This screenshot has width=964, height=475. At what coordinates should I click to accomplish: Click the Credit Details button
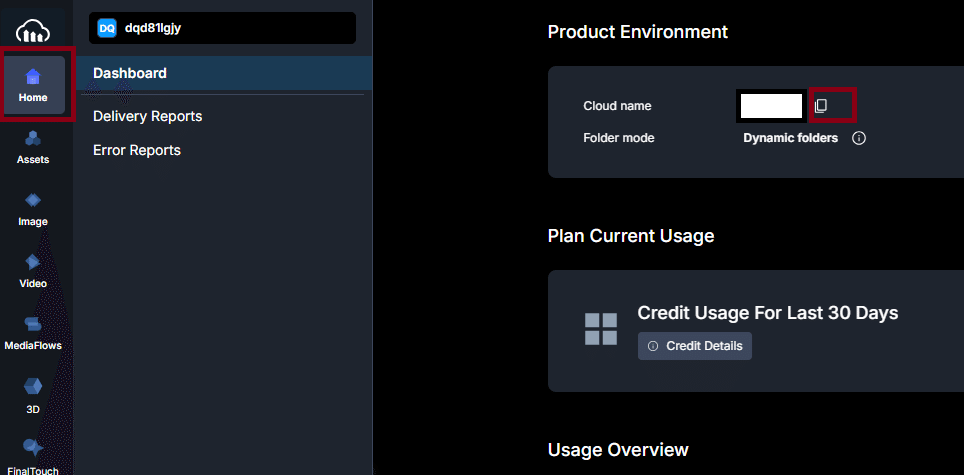coord(695,346)
